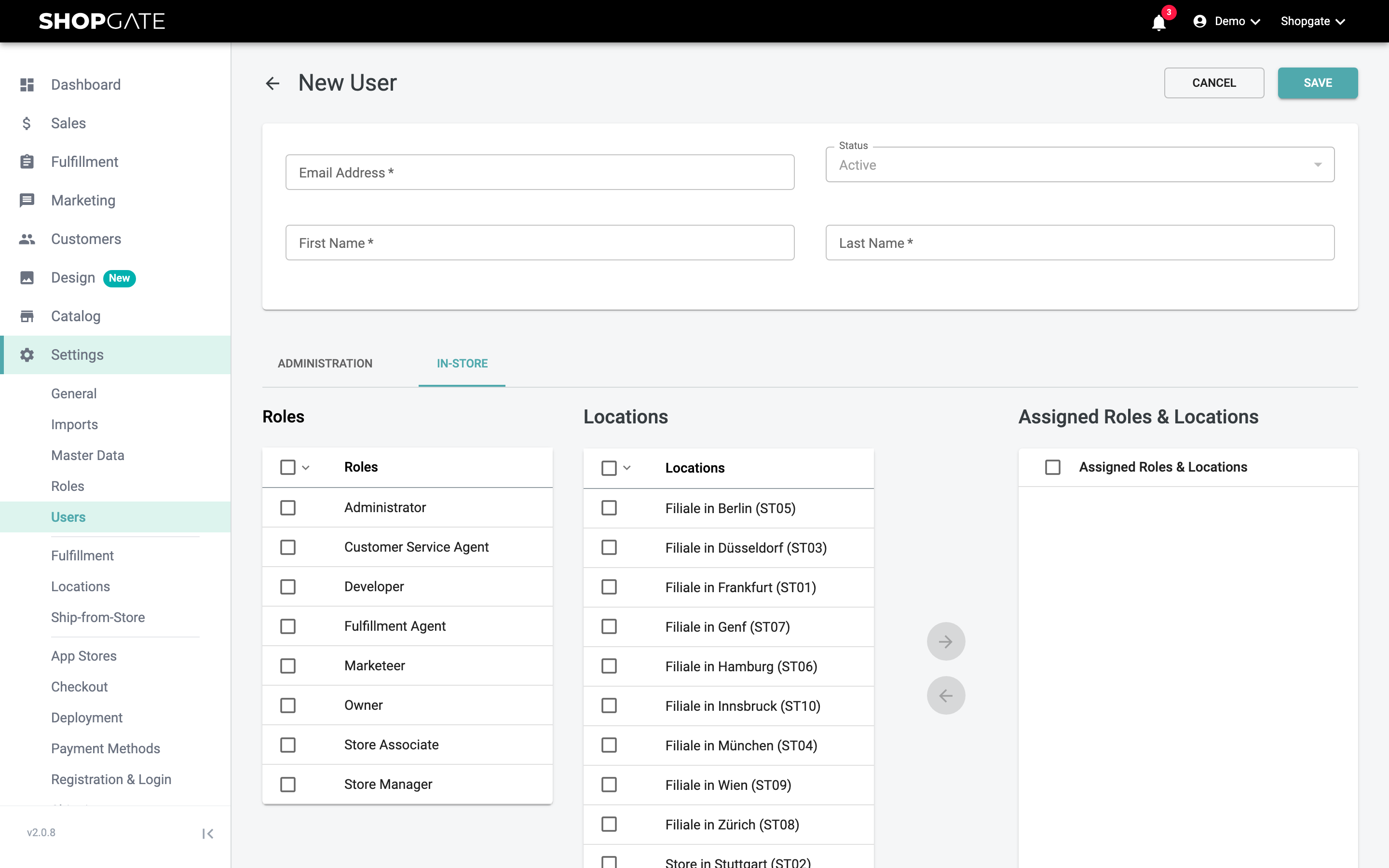Viewport: 1389px width, 868px height.
Task: Open the Status dropdown showing Active
Action: point(1080,165)
